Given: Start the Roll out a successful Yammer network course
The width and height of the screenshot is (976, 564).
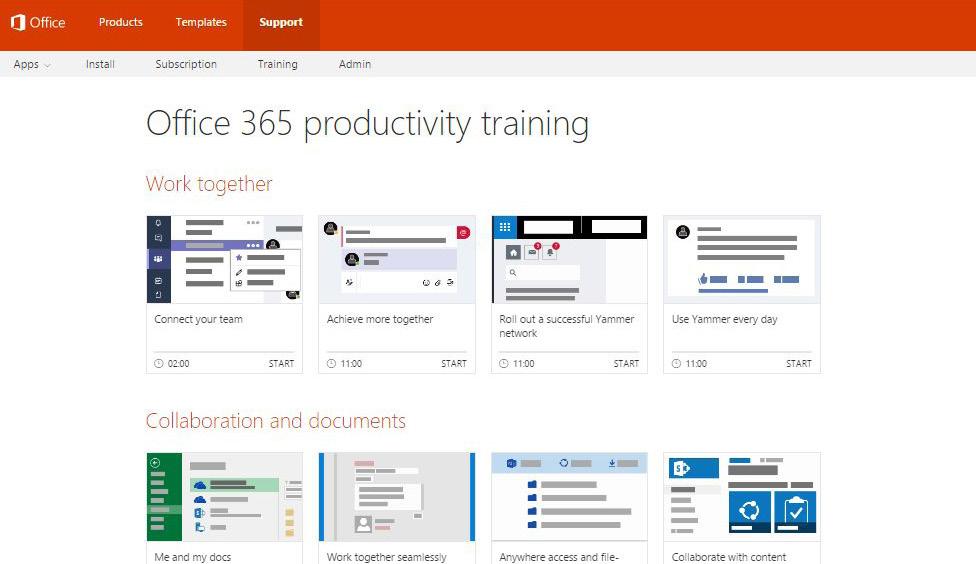Looking at the screenshot, I should click(626, 364).
